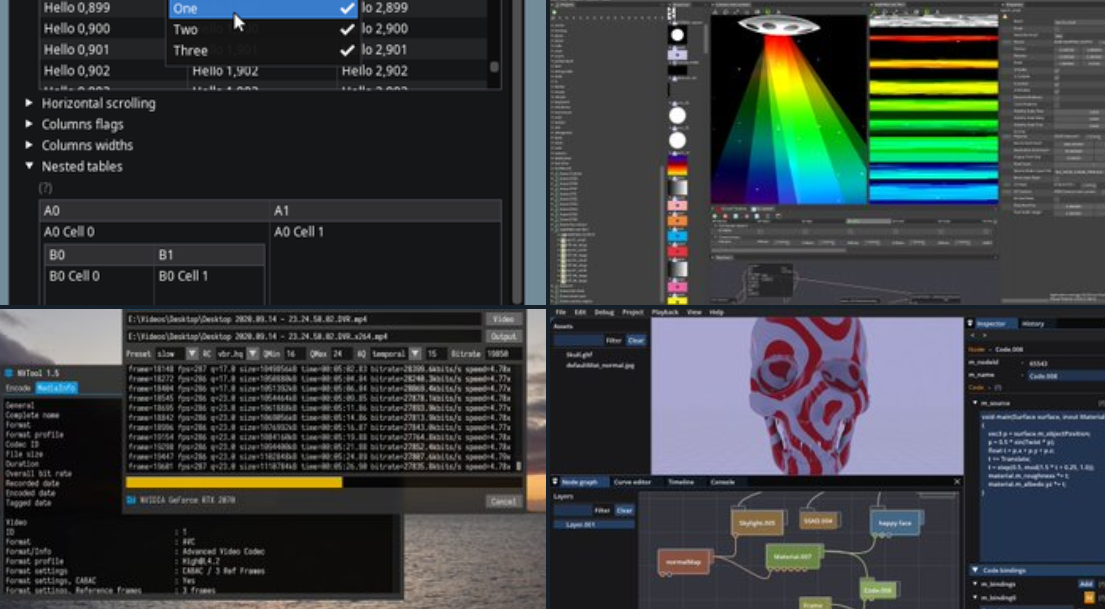Click the orange icon beside m_binding0
This screenshot has height=609, width=1105.
coord(1090,598)
